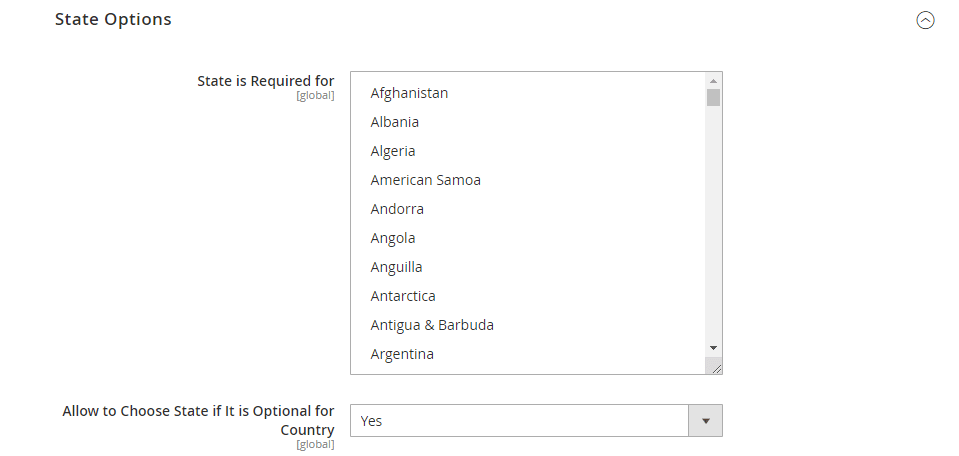Select Anguilla list entry
Image resolution: width=959 pixels, height=456 pixels.
tap(396, 267)
